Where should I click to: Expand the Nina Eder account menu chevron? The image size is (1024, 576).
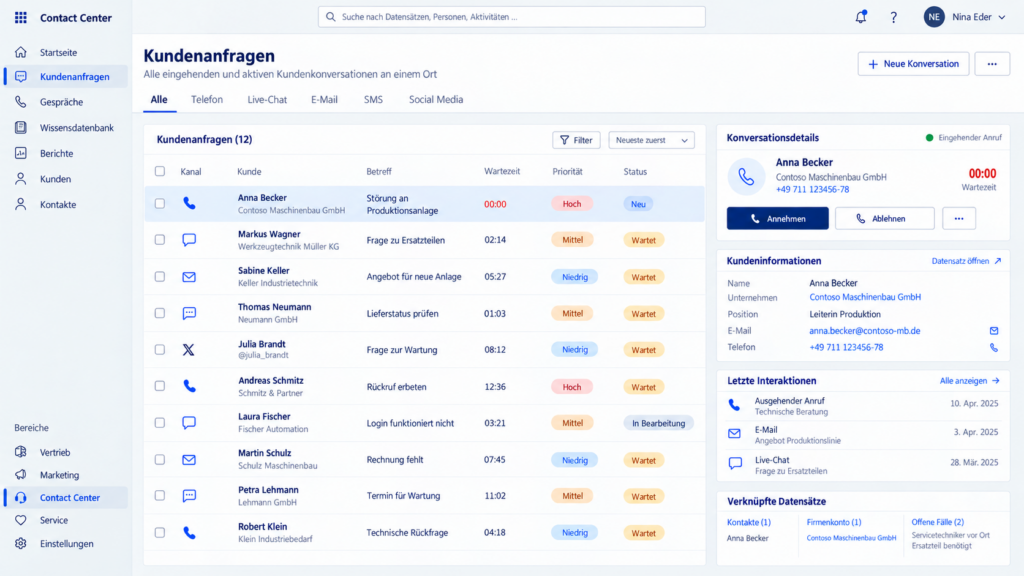1002,18
